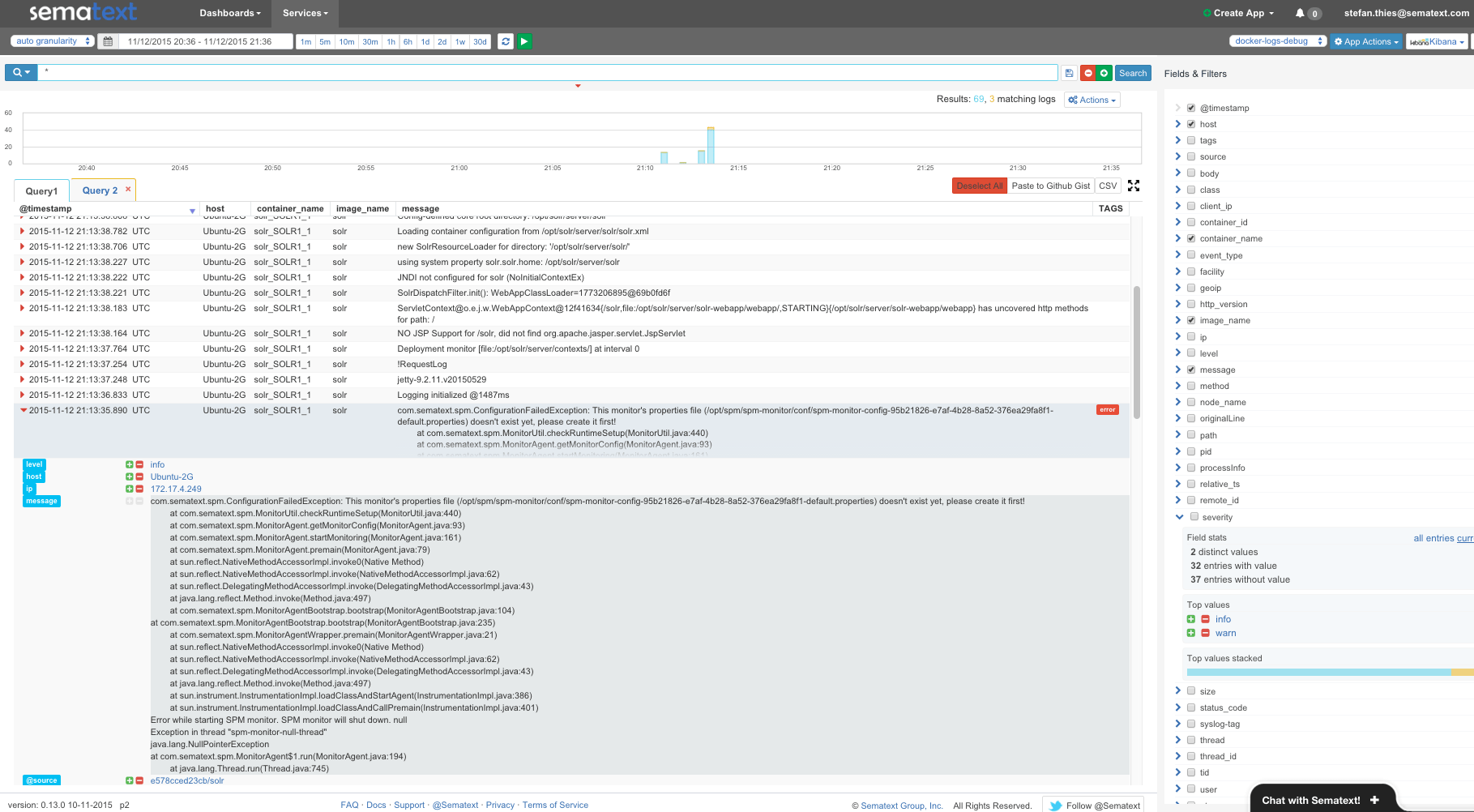
Task: Click the Sematext logo
Action: click(83, 12)
